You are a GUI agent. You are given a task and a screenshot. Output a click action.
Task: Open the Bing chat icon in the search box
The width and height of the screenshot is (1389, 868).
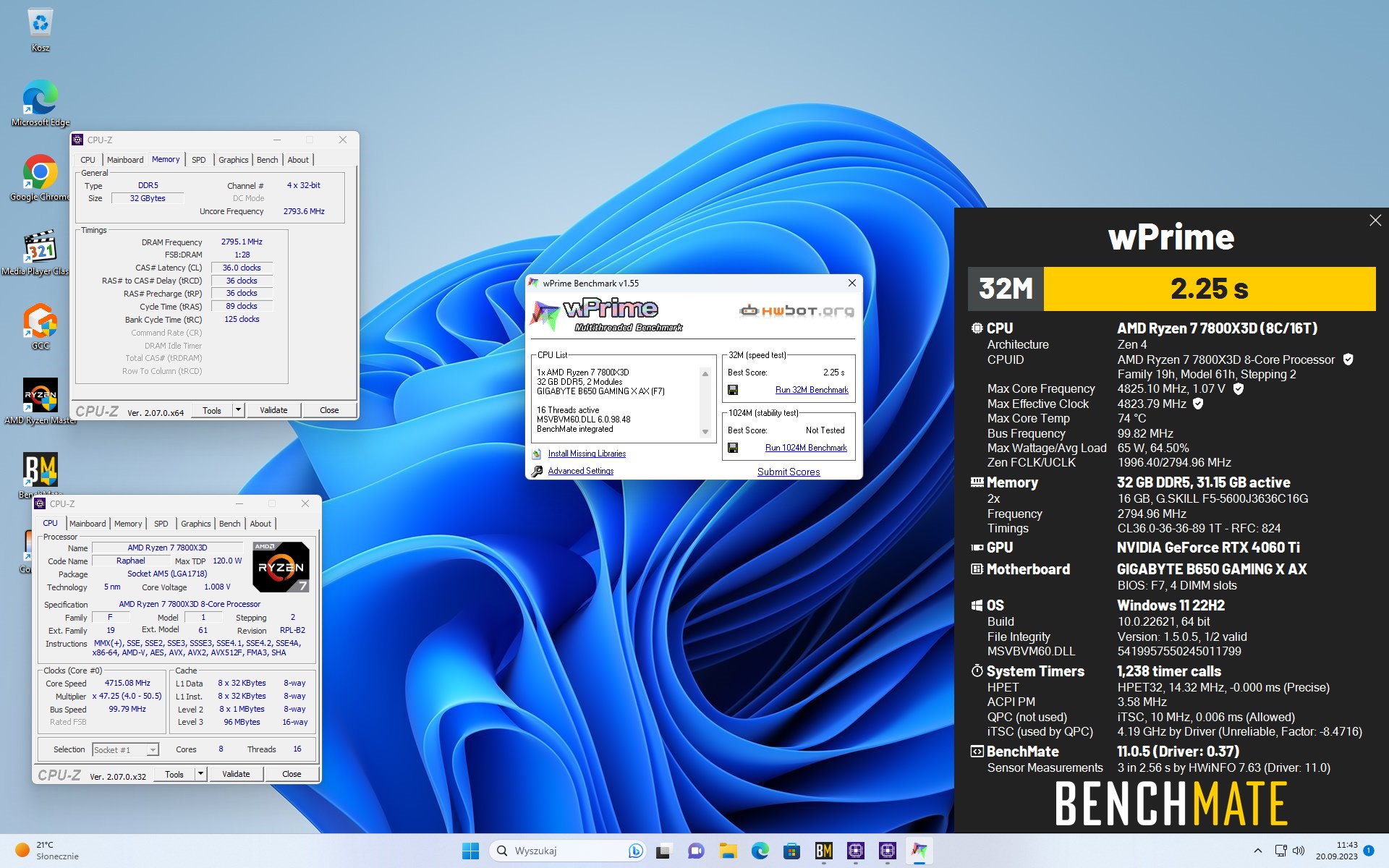(x=635, y=851)
